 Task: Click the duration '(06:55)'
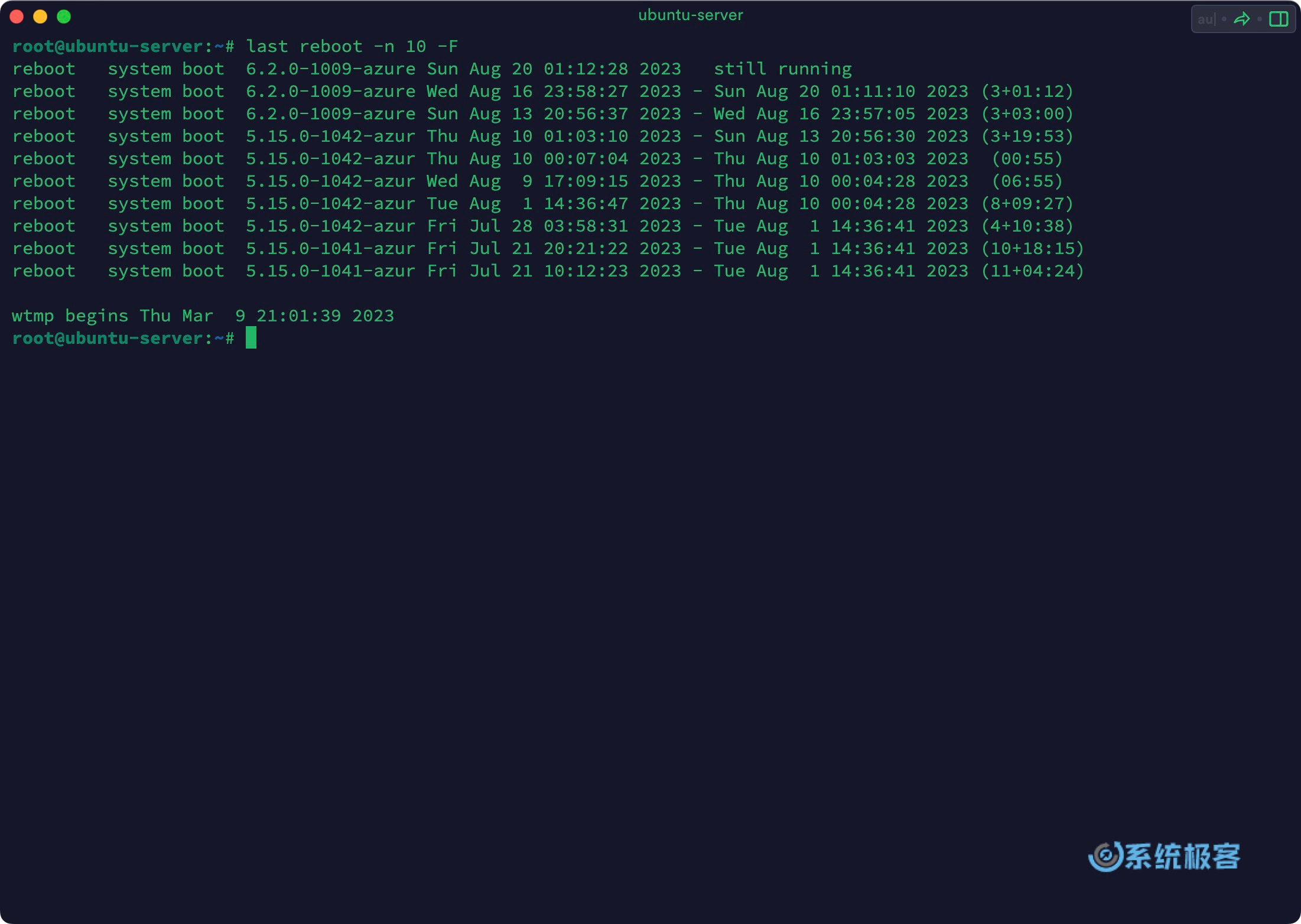(1027, 181)
